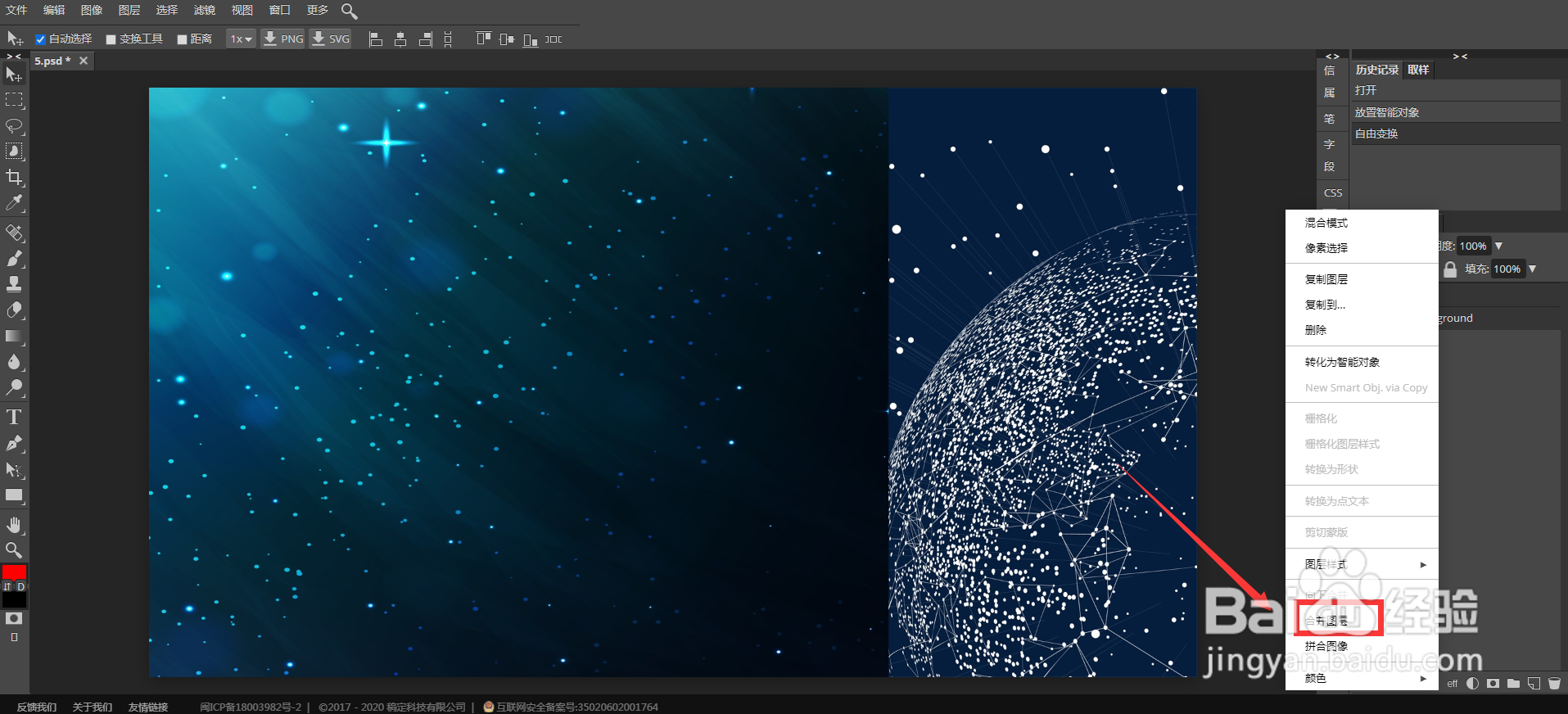Select the Eyedropper tool
Image resolution: width=1568 pixels, height=714 pixels.
click(14, 202)
